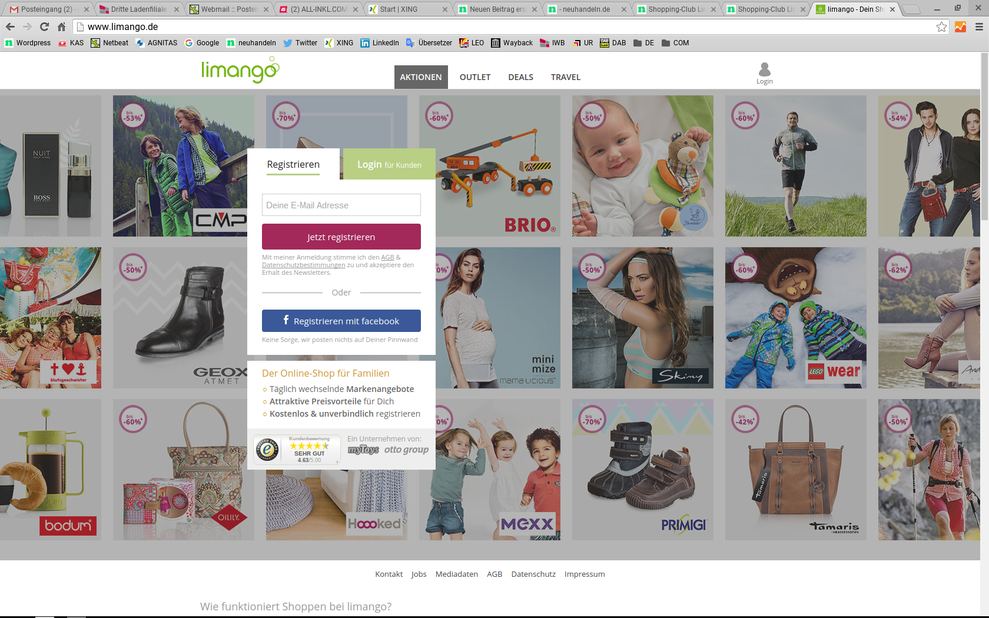989x618 pixels.
Task: Open the Twitter bookmark
Action: tap(300, 43)
